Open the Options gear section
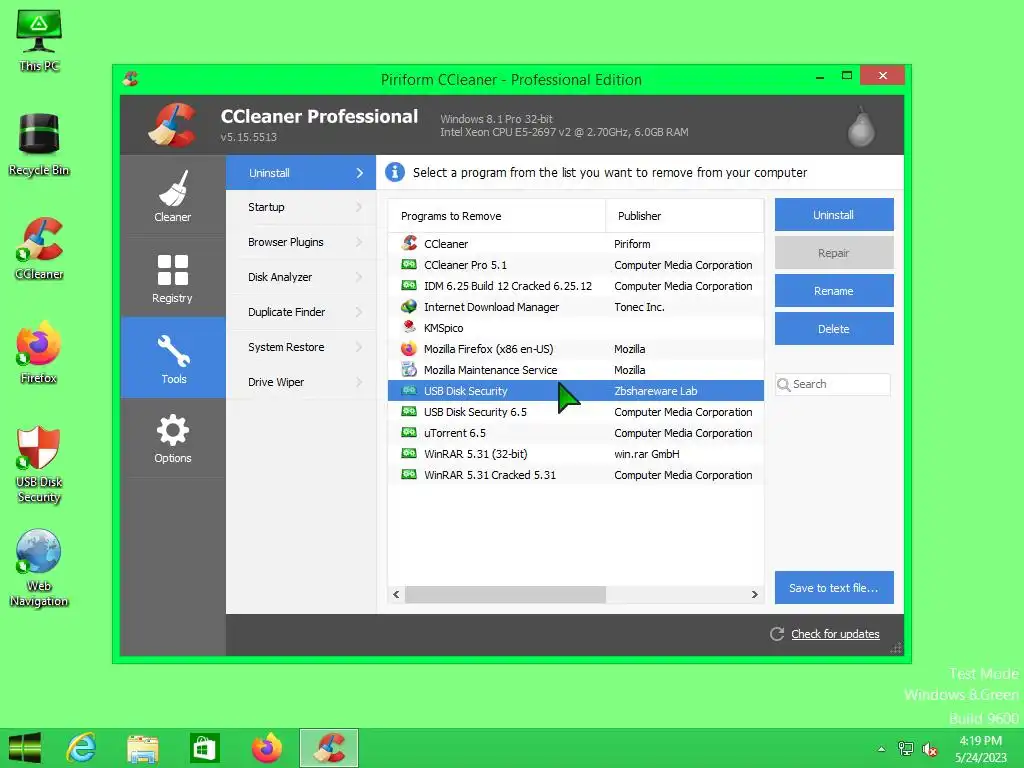The height and width of the screenshot is (768, 1024). [173, 438]
